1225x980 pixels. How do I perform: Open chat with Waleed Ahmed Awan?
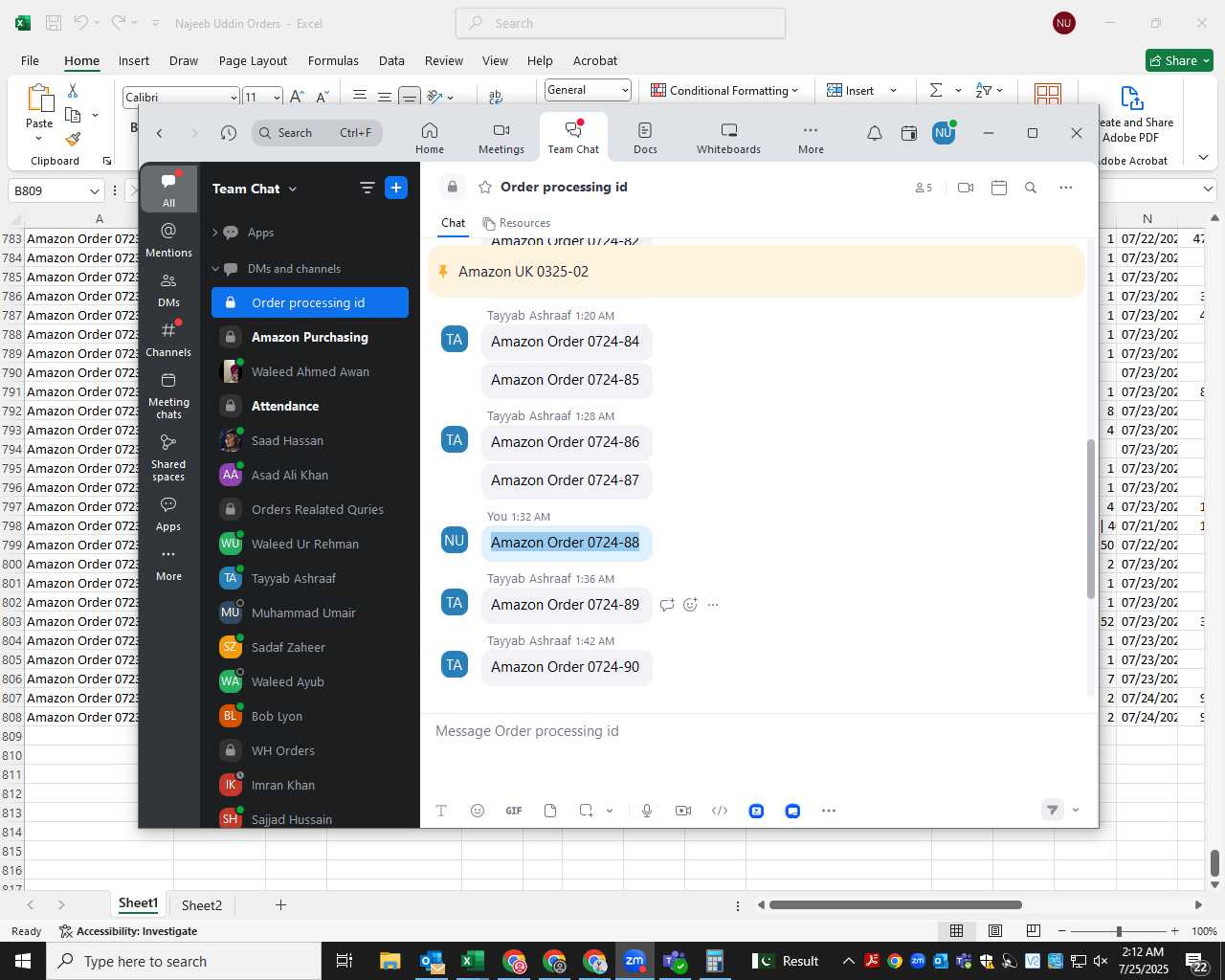coord(310,371)
